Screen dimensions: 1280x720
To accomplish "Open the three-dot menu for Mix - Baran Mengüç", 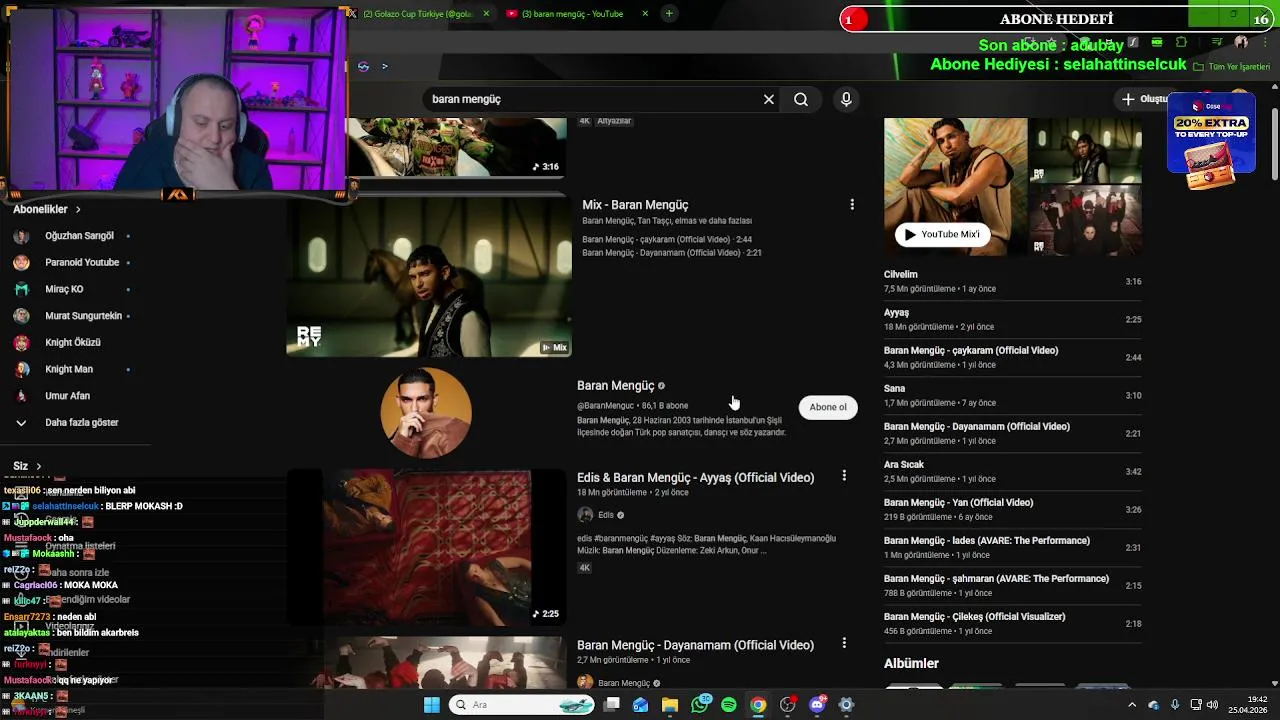I will point(852,204).
